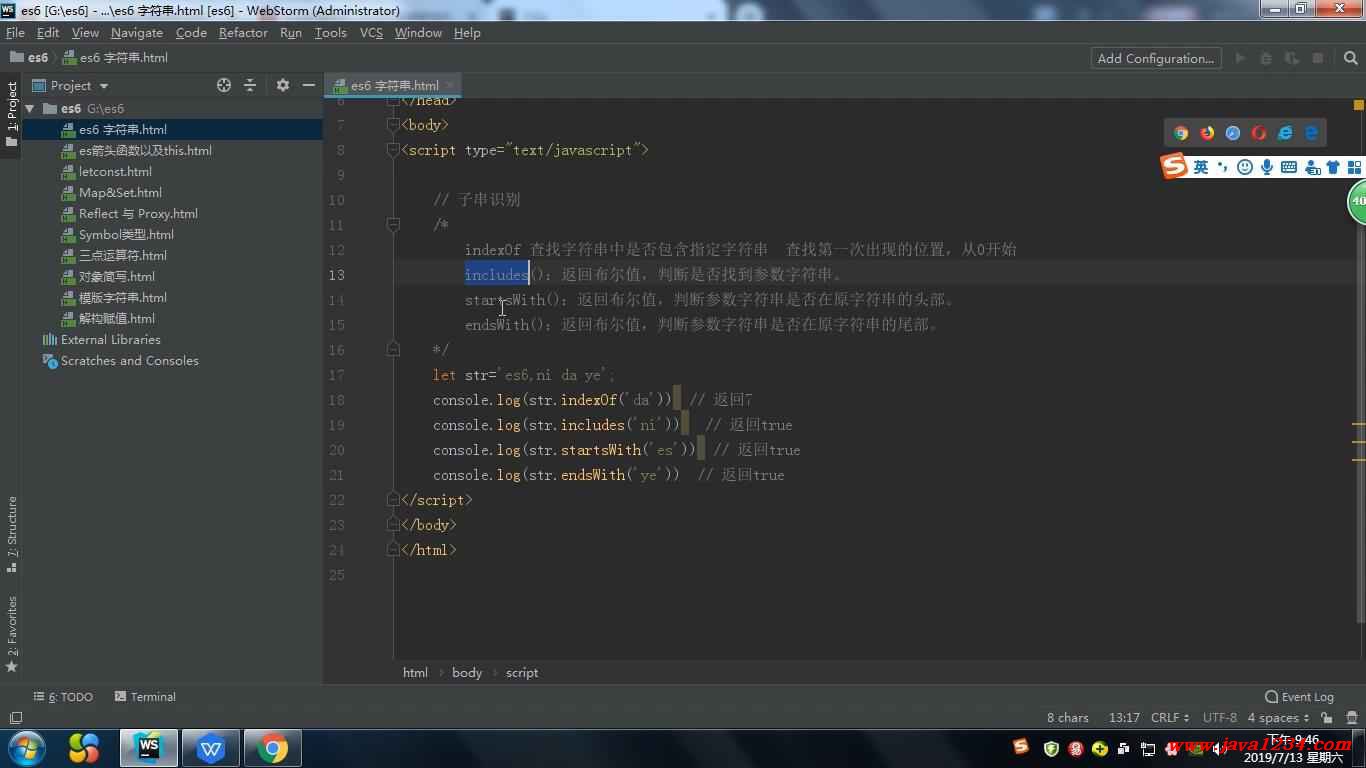Click the Sogou microphone voice input
Screen dimensions: 1366x768
(1267, 167)
